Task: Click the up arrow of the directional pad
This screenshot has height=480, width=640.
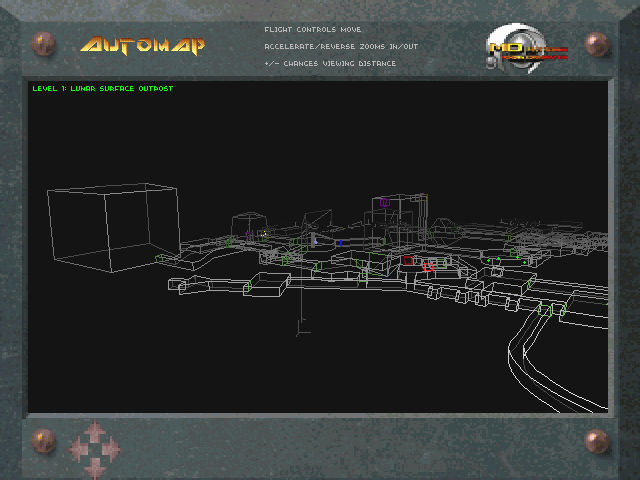Action: click(x=95, y=432)
